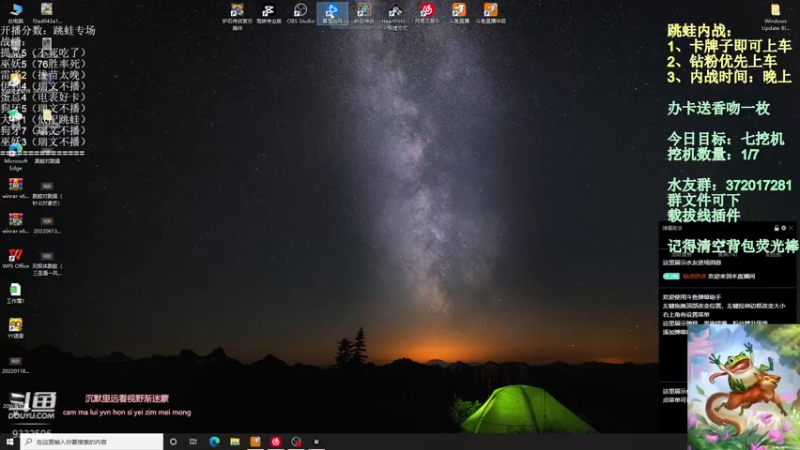Open the Windows Start menu
This screenshot has width=800, height=450.
pos(10,441)
